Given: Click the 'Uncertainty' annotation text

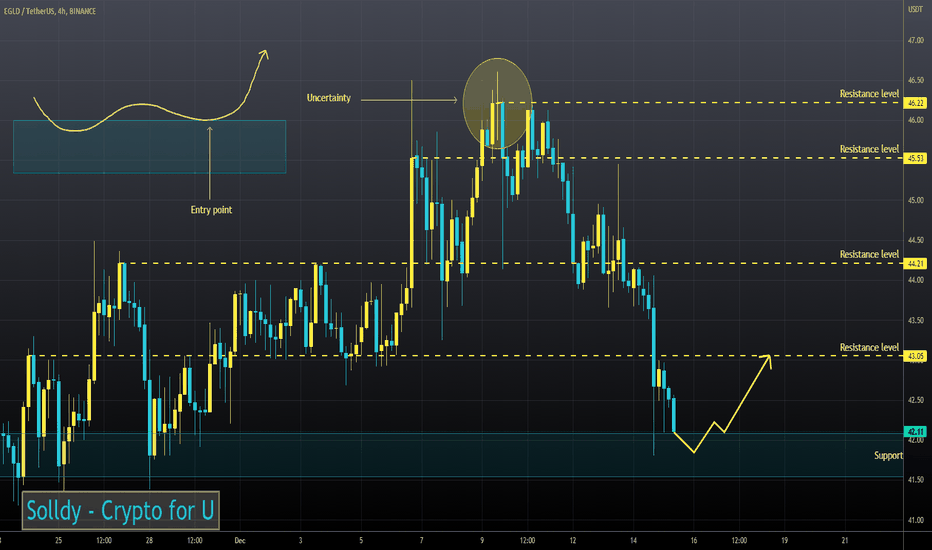Looking at the screenshot, I should point(329,98).
